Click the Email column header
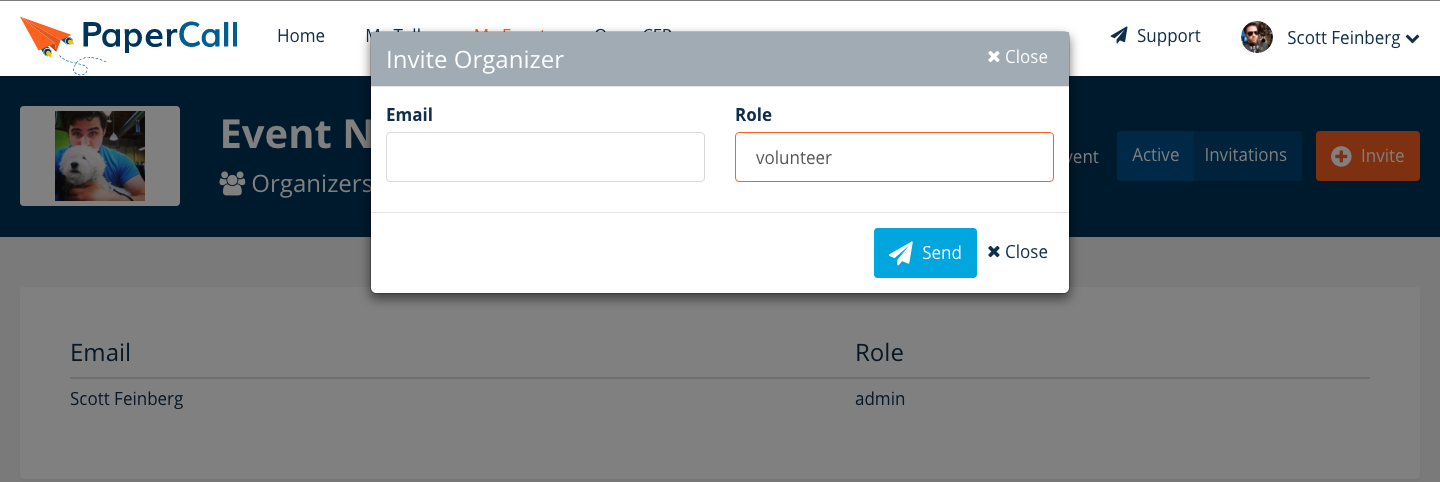 100,352
